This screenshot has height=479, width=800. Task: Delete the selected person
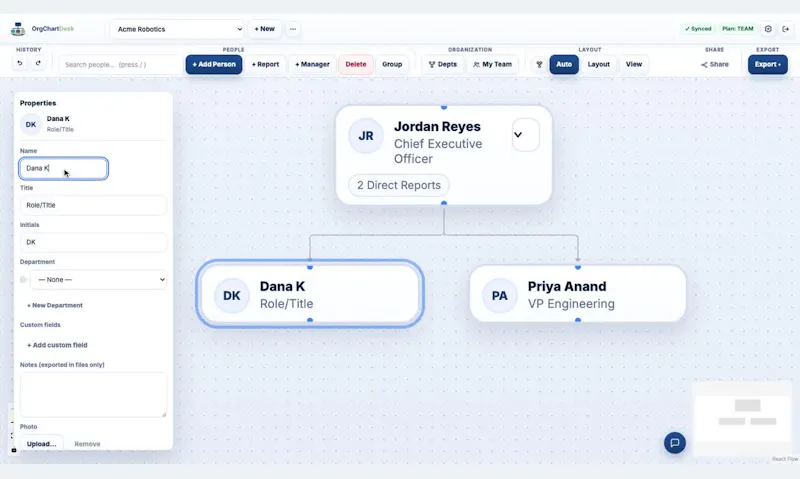(356, 64)
